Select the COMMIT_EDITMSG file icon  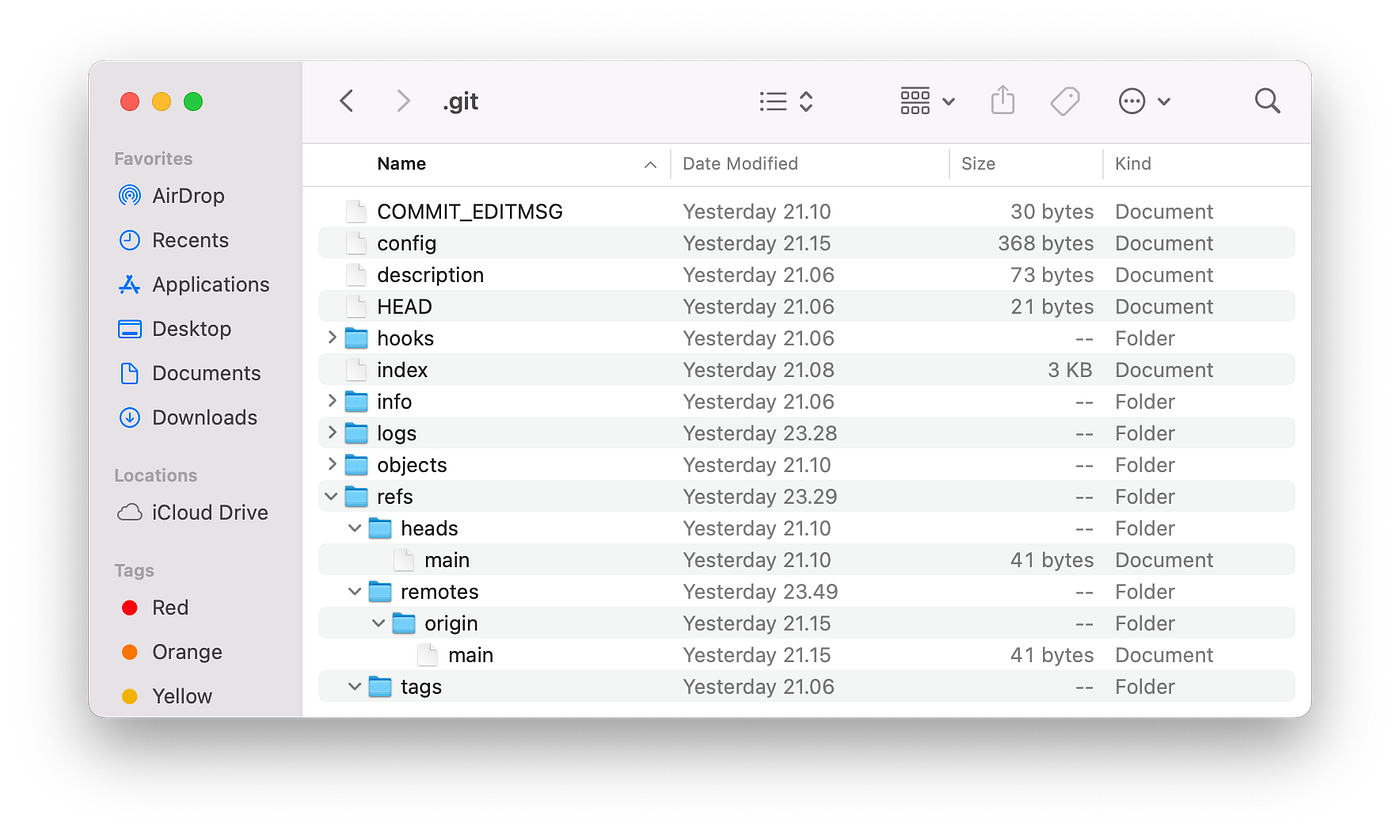(x=356, y=211)
